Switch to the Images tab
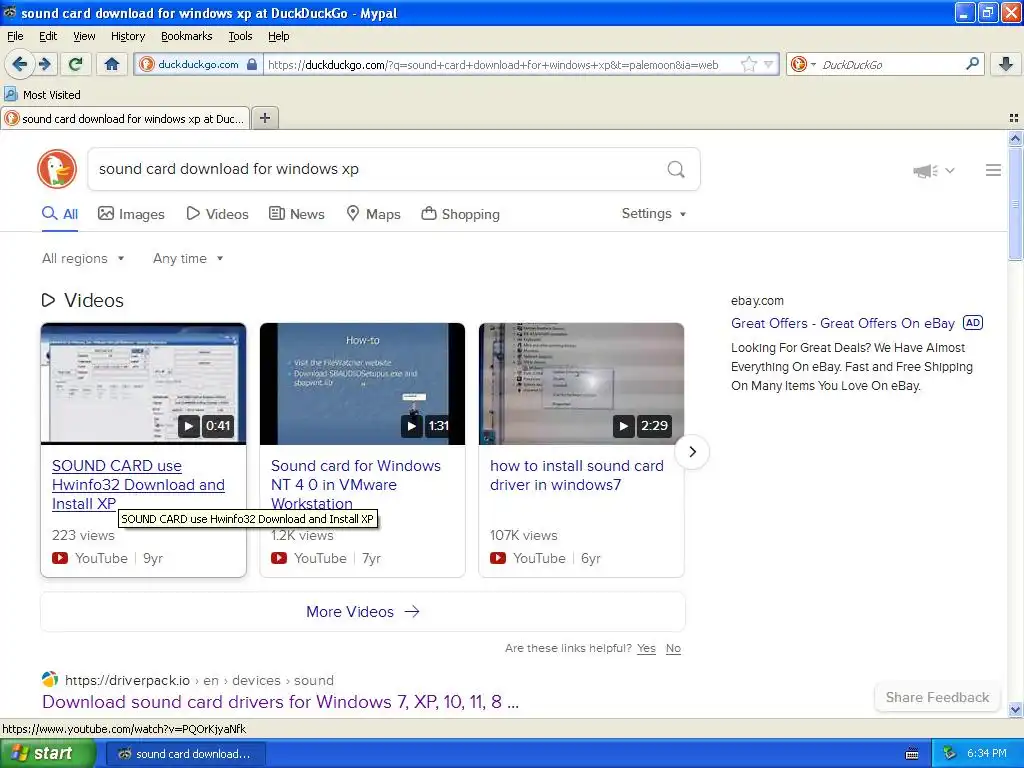Viewport: 1024px width, 768px height. (x=131, y=214)
